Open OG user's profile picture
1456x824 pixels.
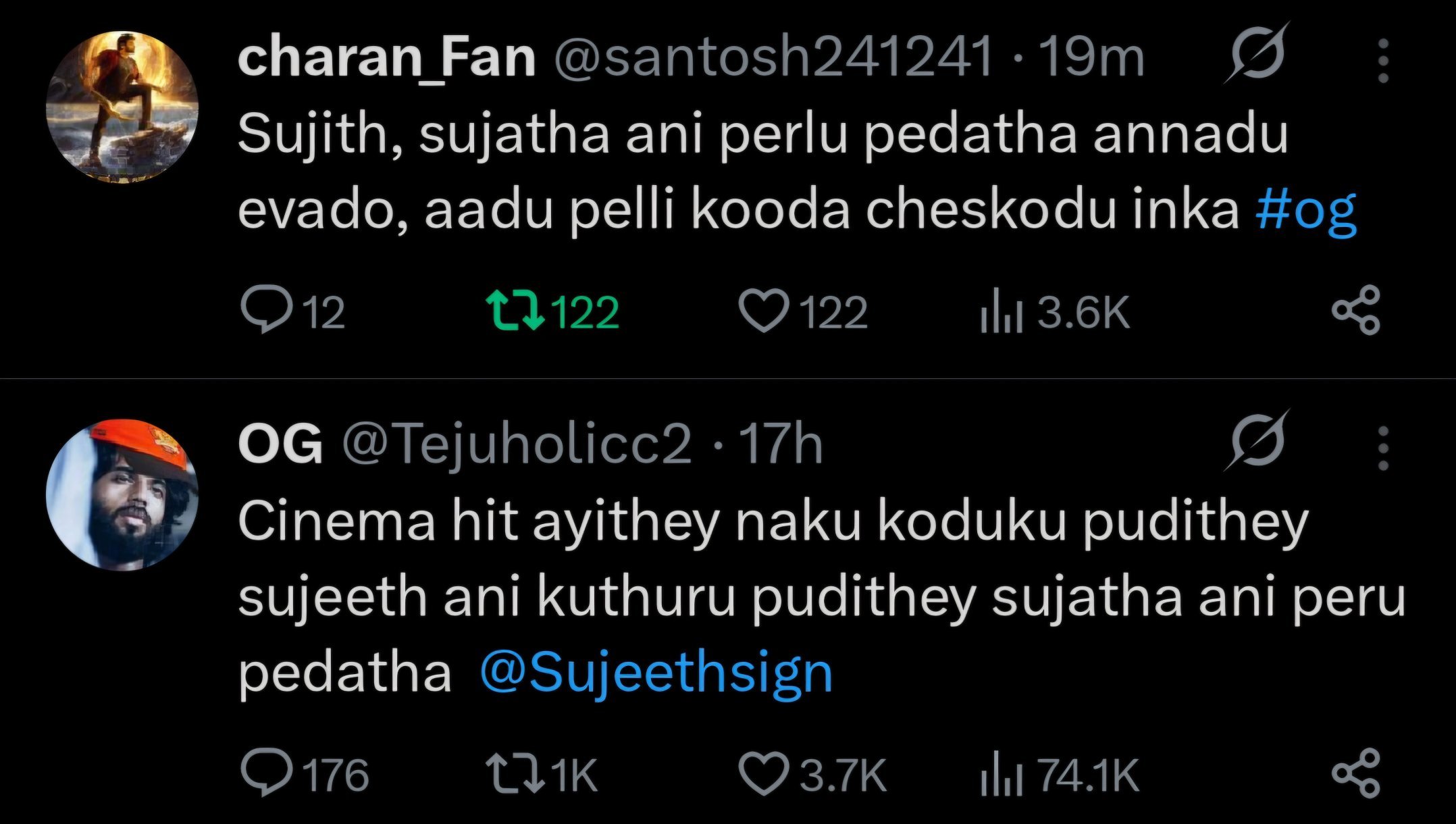click(x=122, y=494)
